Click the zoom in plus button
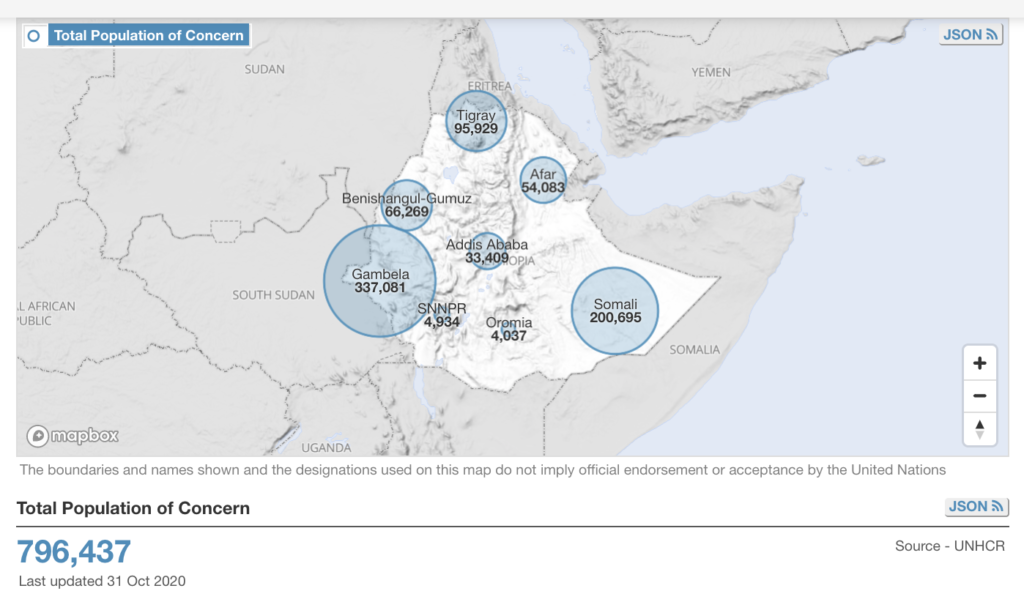Image resolution: width=1024 pixels, height=602 pixels. pos(979,363)
